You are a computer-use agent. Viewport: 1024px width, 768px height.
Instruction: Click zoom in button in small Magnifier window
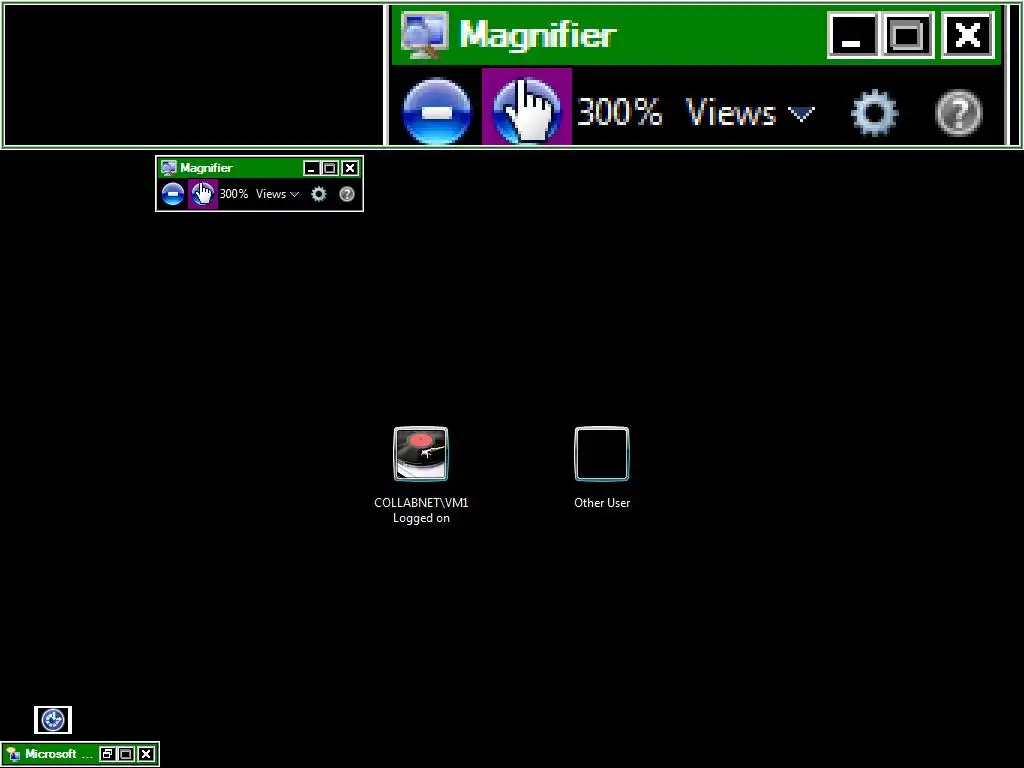coord(202,194)
